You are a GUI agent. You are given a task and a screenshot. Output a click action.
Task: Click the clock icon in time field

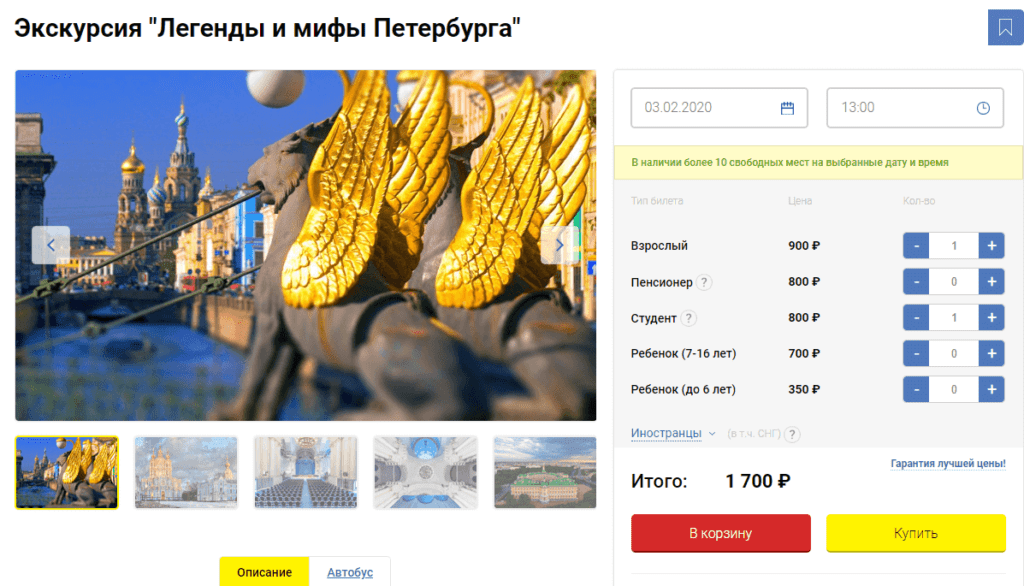pos(983,108)
